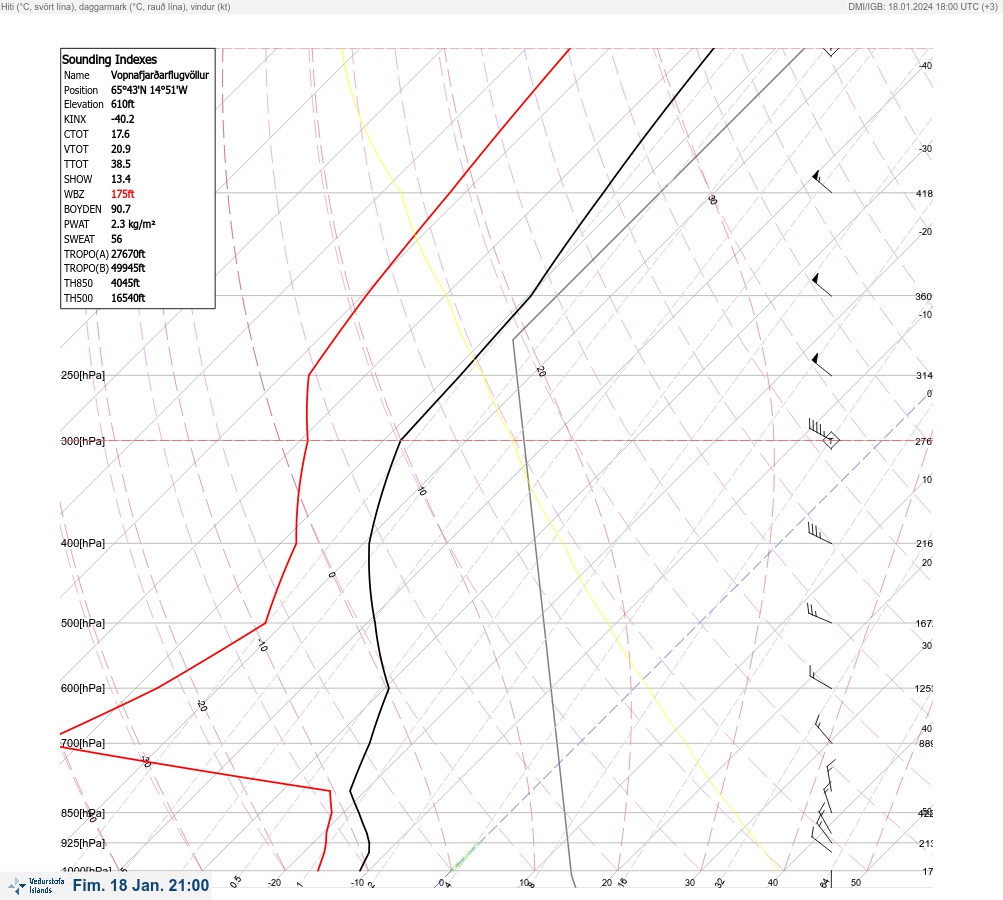Click the elevation value 610ft

(x=123, y=104)
